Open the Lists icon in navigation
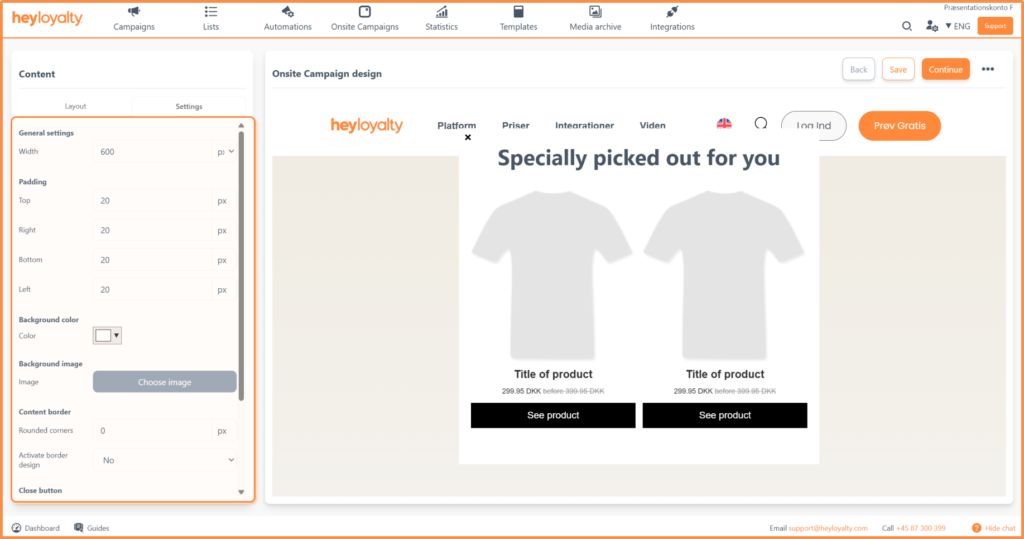This screenshot has width=1024, height=539. pyautogui.click(x=210, y=12)
